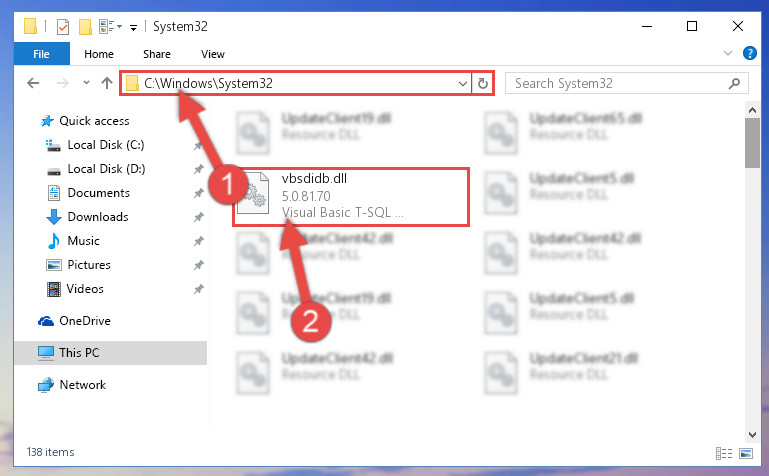This screenshot has height=476, width=769.
Task: Switch to large thumbnails view in status bar
Action: pos(745,453)
